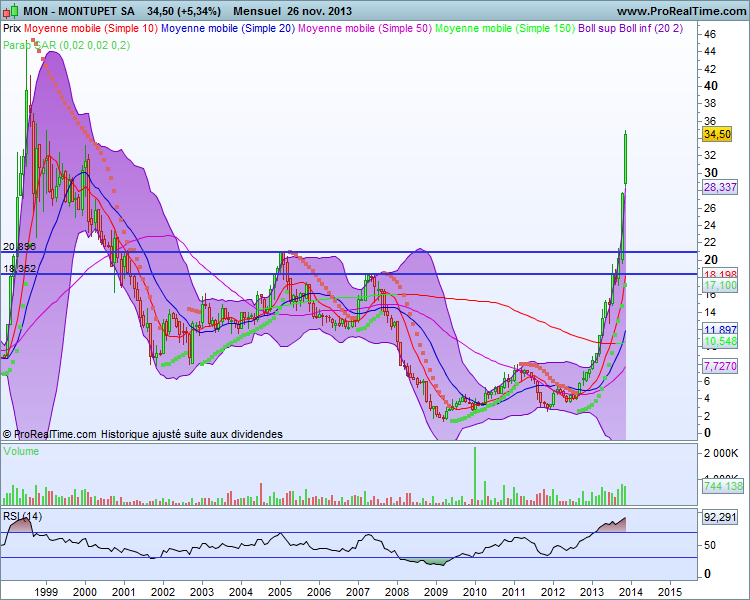Image resolution: width=750 pixels, height=600 pixels.
Task: Click the 20,896 horizontal line label
Action: coord(20,246)
